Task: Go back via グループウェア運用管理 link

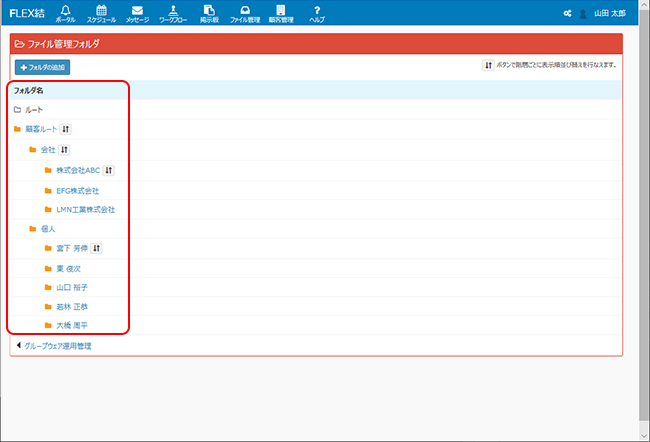Action: click(58, 346)
